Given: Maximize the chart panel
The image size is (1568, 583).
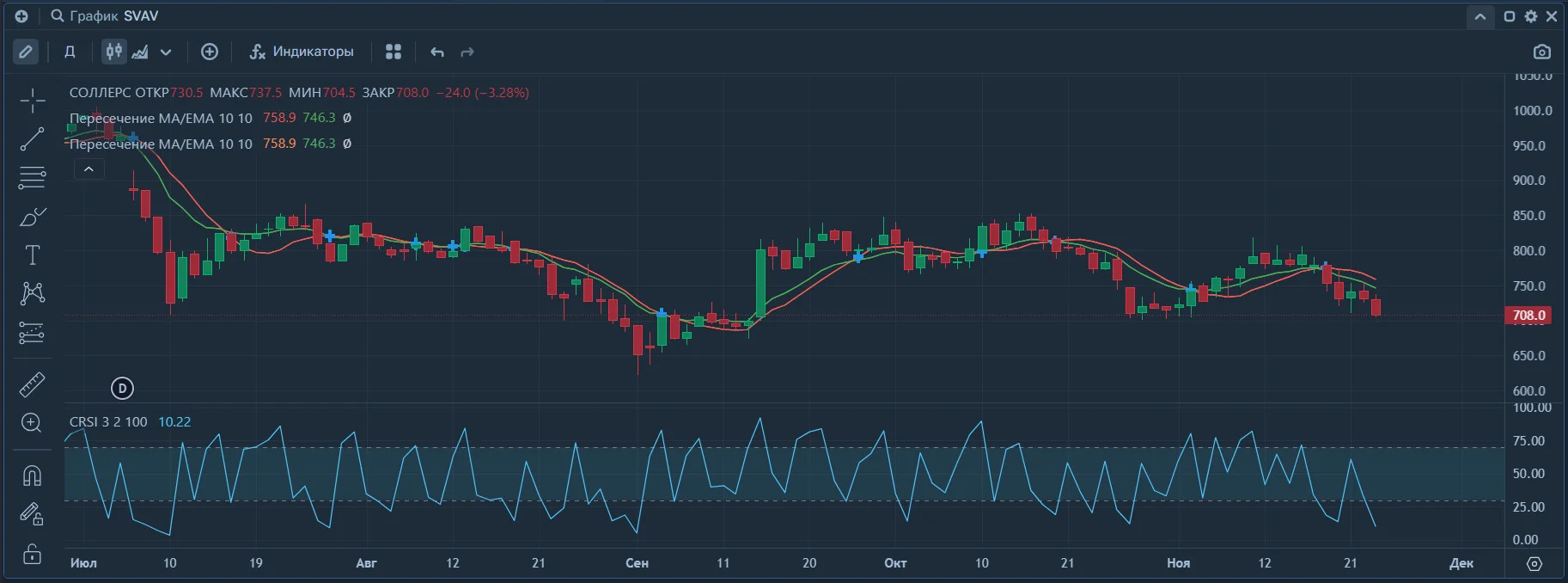Looking at the screenshot, I should tap(1509, 16).
